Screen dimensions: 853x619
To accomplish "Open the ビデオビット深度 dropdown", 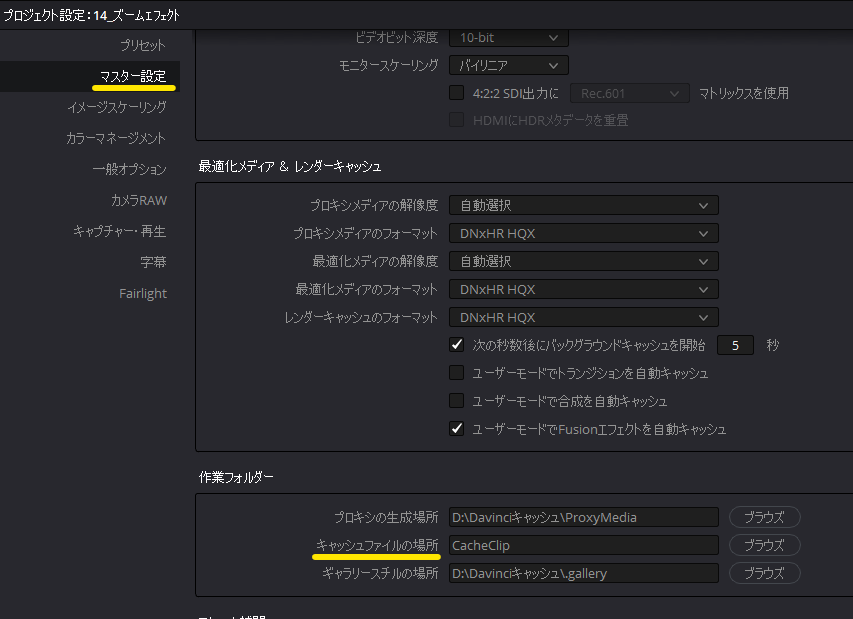I will coord(508,36).
